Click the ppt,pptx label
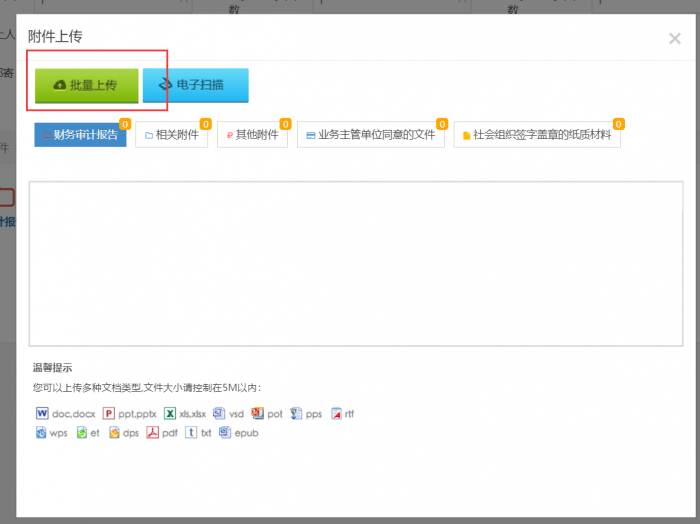This screenshot has width=700, height=524. 138,414
